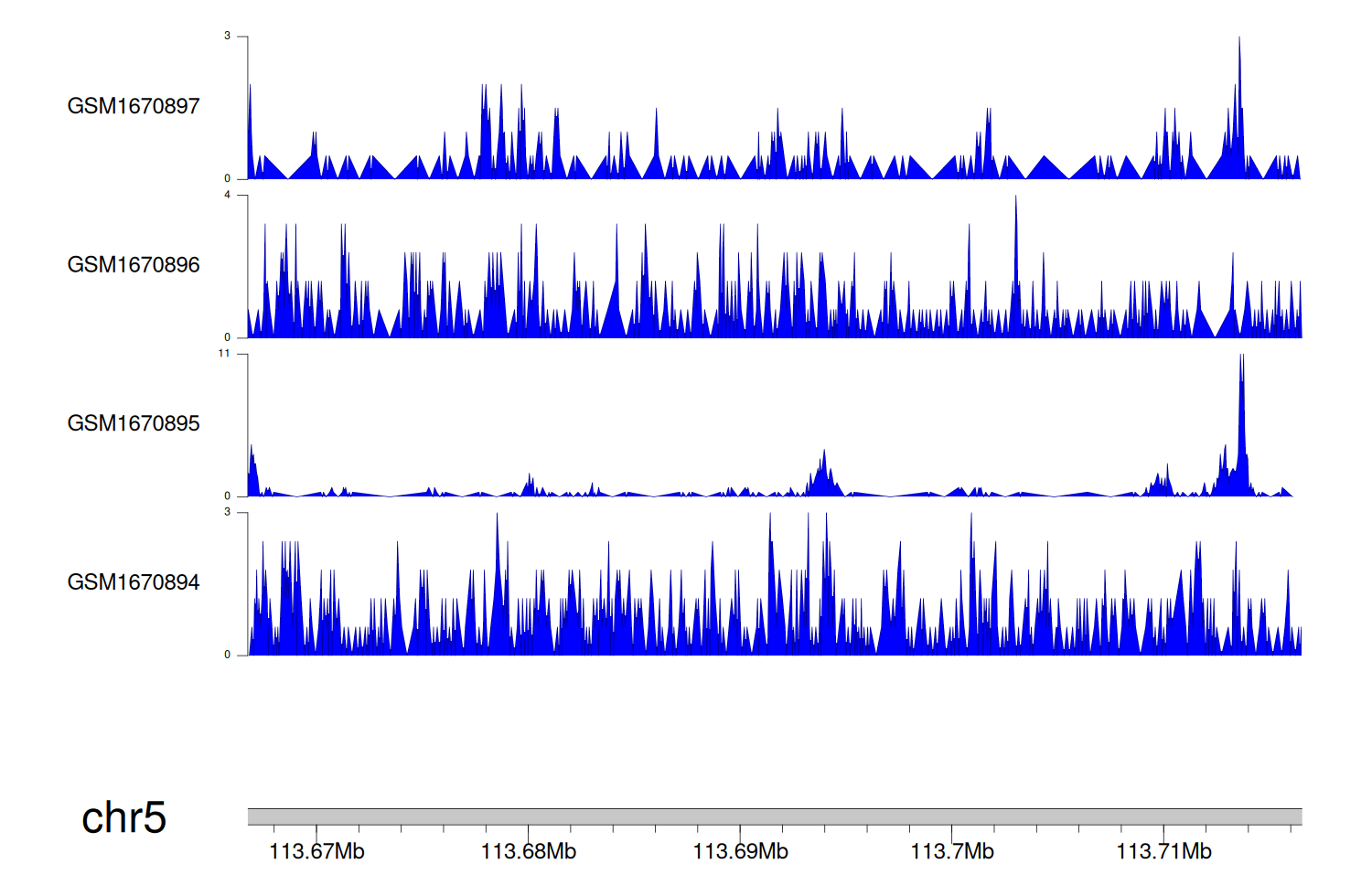Click the 113.71Mb axis label
Viewport: 1372px width, 896px height.
click(x=1163, y=852)
